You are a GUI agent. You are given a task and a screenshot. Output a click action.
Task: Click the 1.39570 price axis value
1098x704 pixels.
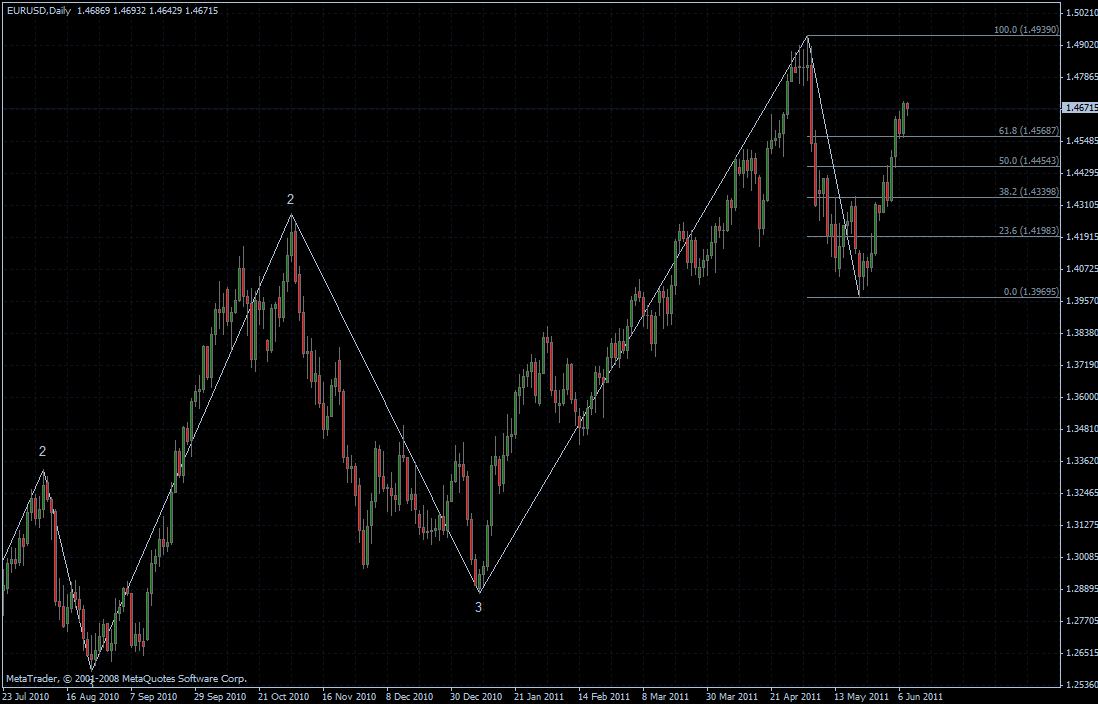[x=1081, y=301]
